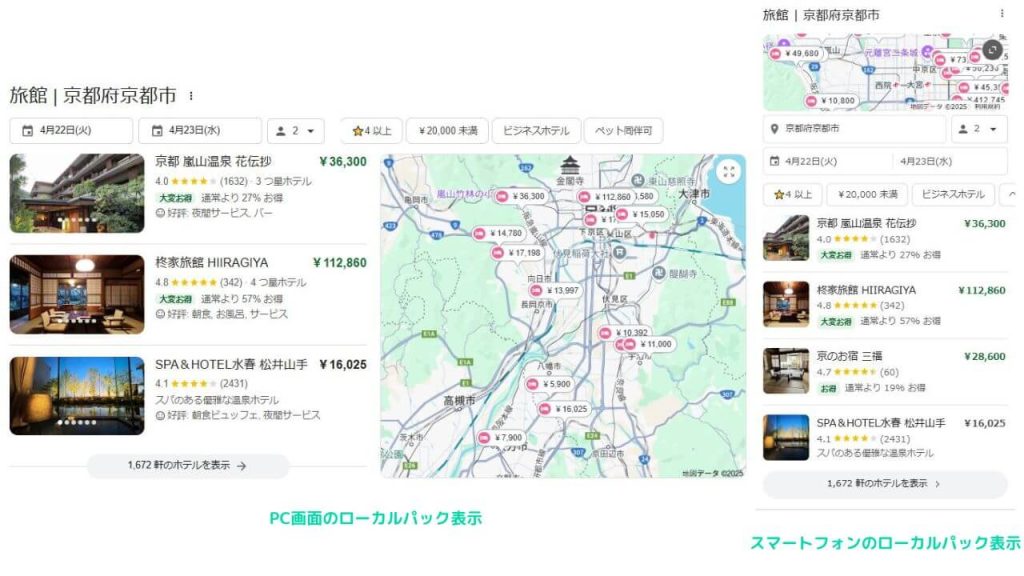Toggle the 4以上 rating filter in PC view

pyautogui.click(x=372, y=131)
